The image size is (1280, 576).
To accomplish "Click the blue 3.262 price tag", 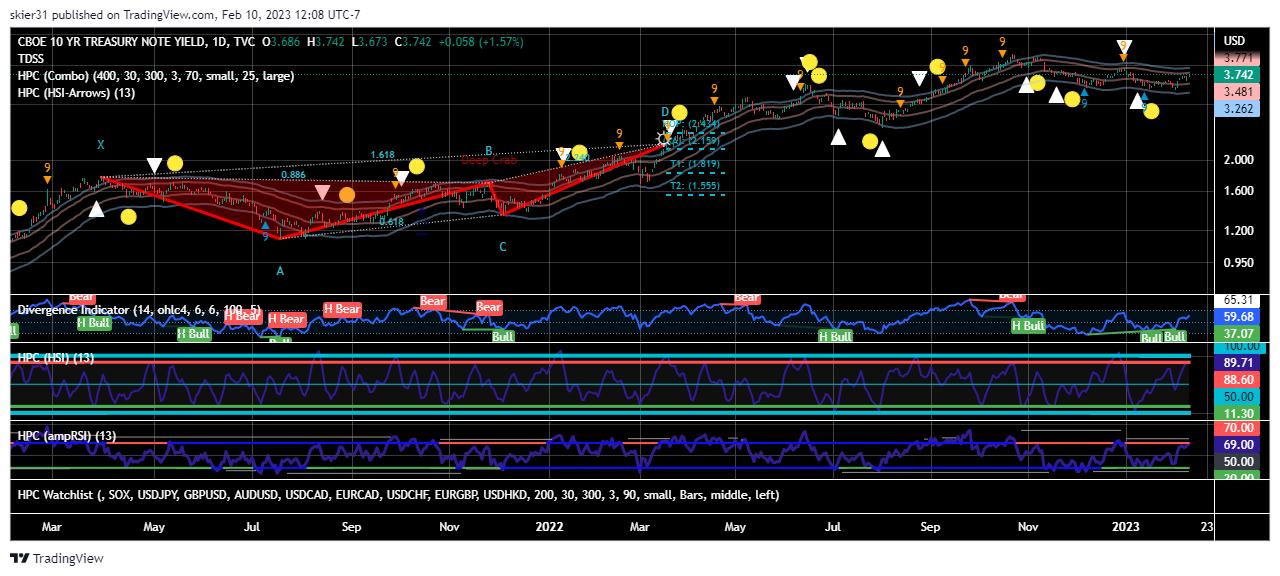I will (1238, 109).
